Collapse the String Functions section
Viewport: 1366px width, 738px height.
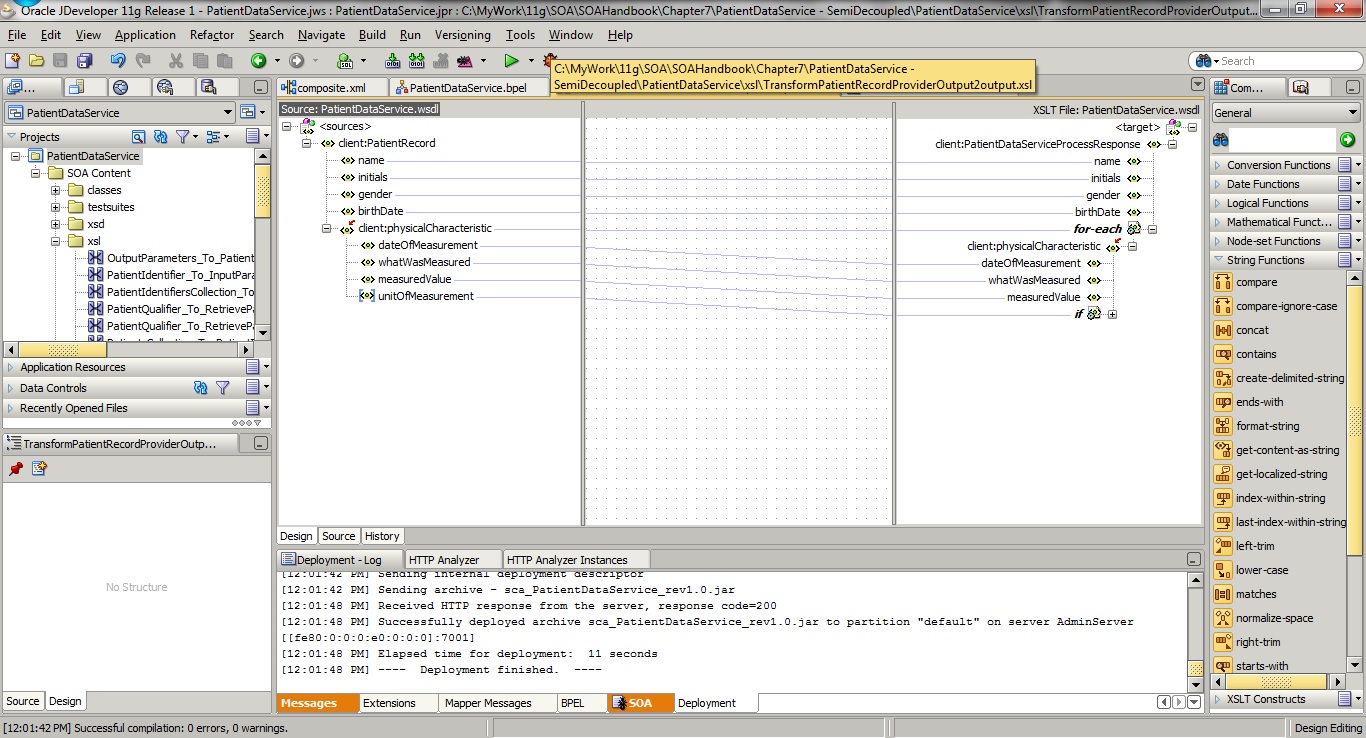coord(1217,260)
